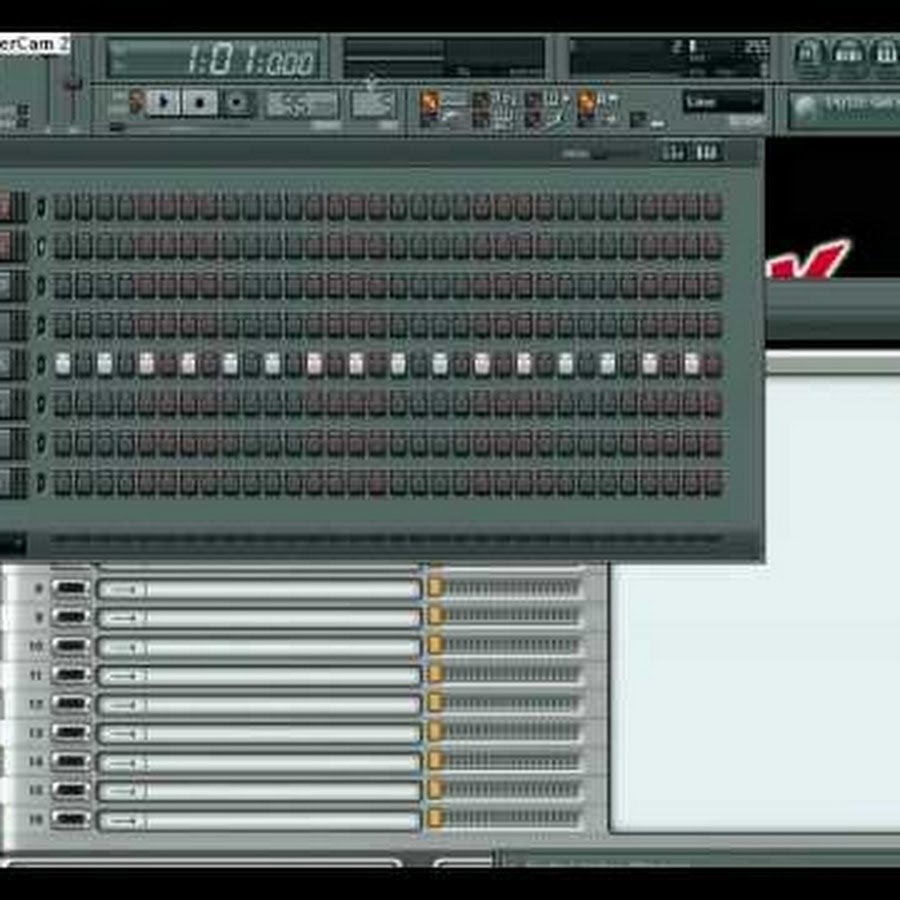Click the middle round icon in top-right toolbar
Screen dimensions: 900x900
849,55
